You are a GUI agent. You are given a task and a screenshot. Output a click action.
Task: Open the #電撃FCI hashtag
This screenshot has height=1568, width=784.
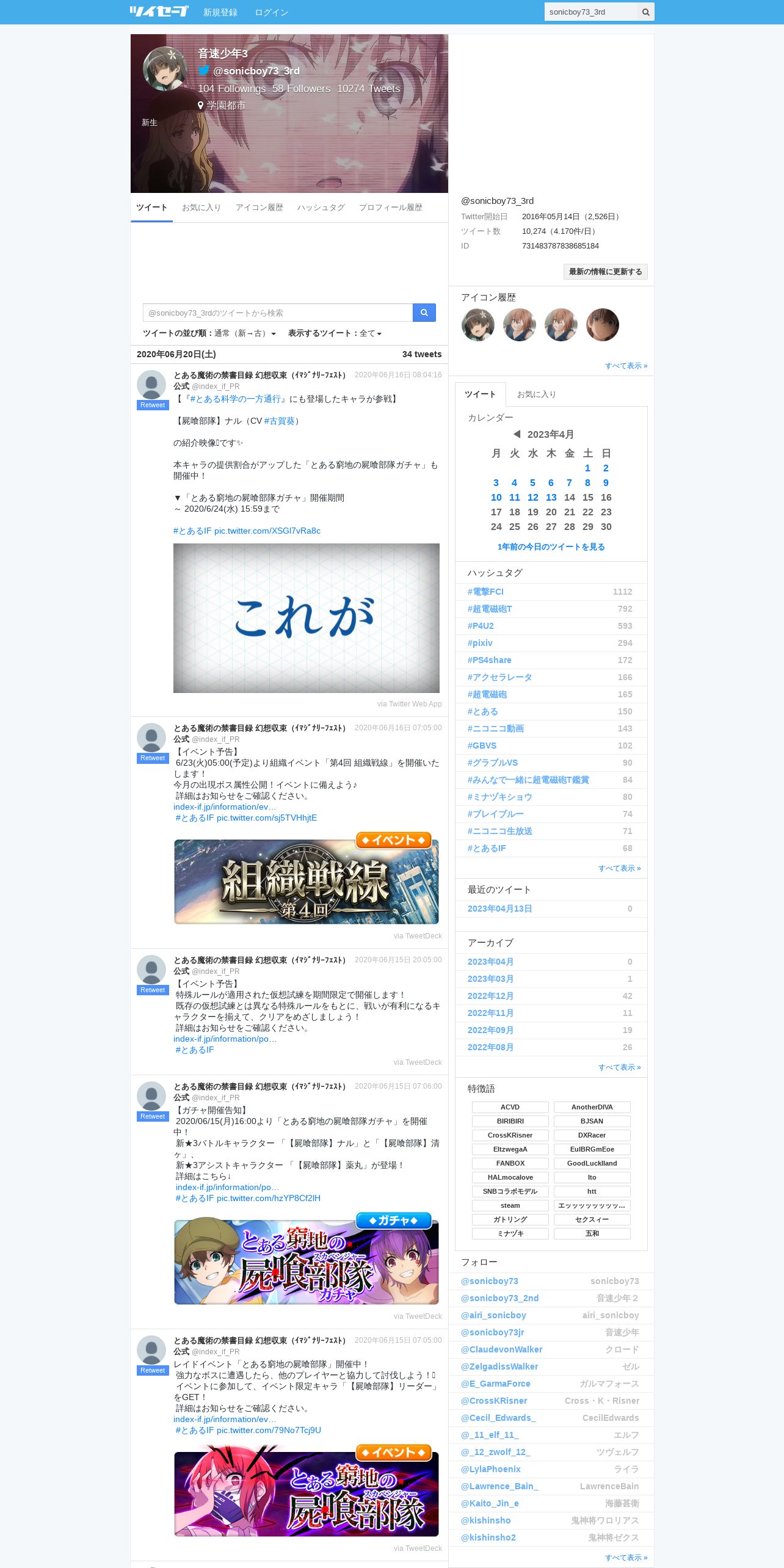(486, 592)
